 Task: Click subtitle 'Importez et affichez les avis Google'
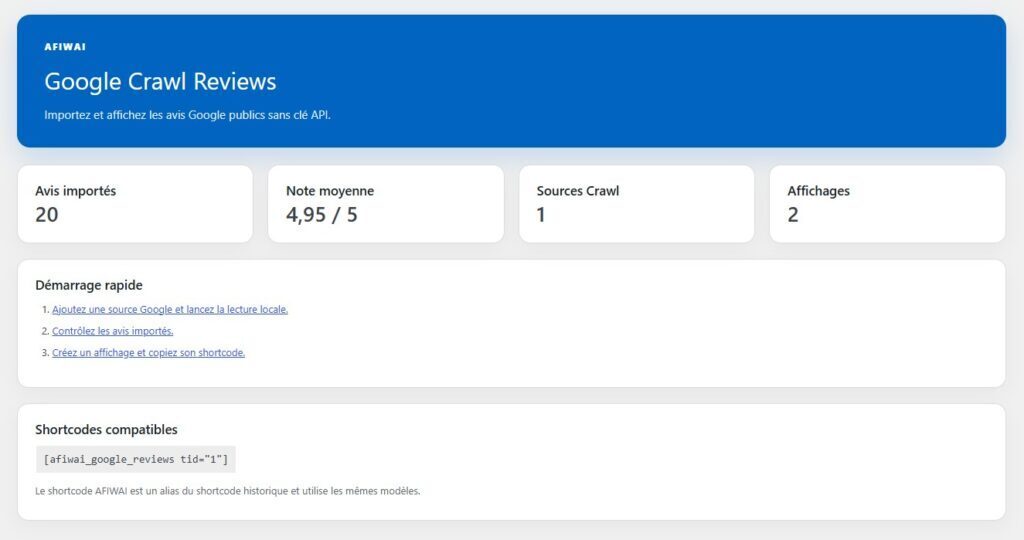tap(187, 115)
